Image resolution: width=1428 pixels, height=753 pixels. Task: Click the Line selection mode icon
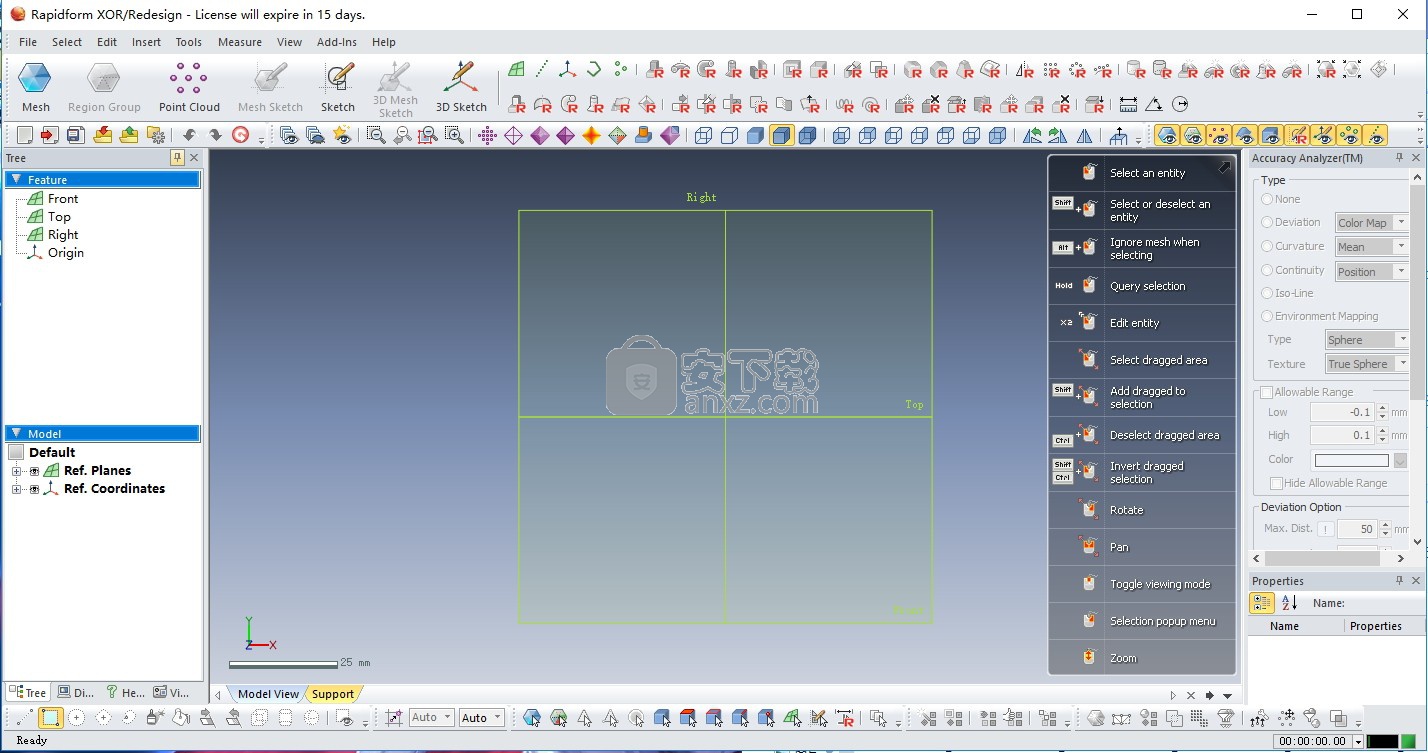pos(24,717)
